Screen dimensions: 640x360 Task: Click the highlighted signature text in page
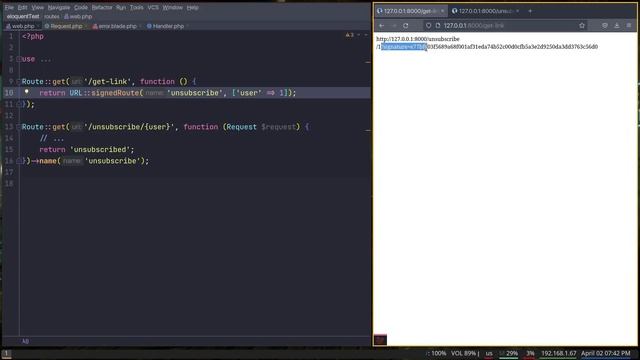click(x=404, y=47)
